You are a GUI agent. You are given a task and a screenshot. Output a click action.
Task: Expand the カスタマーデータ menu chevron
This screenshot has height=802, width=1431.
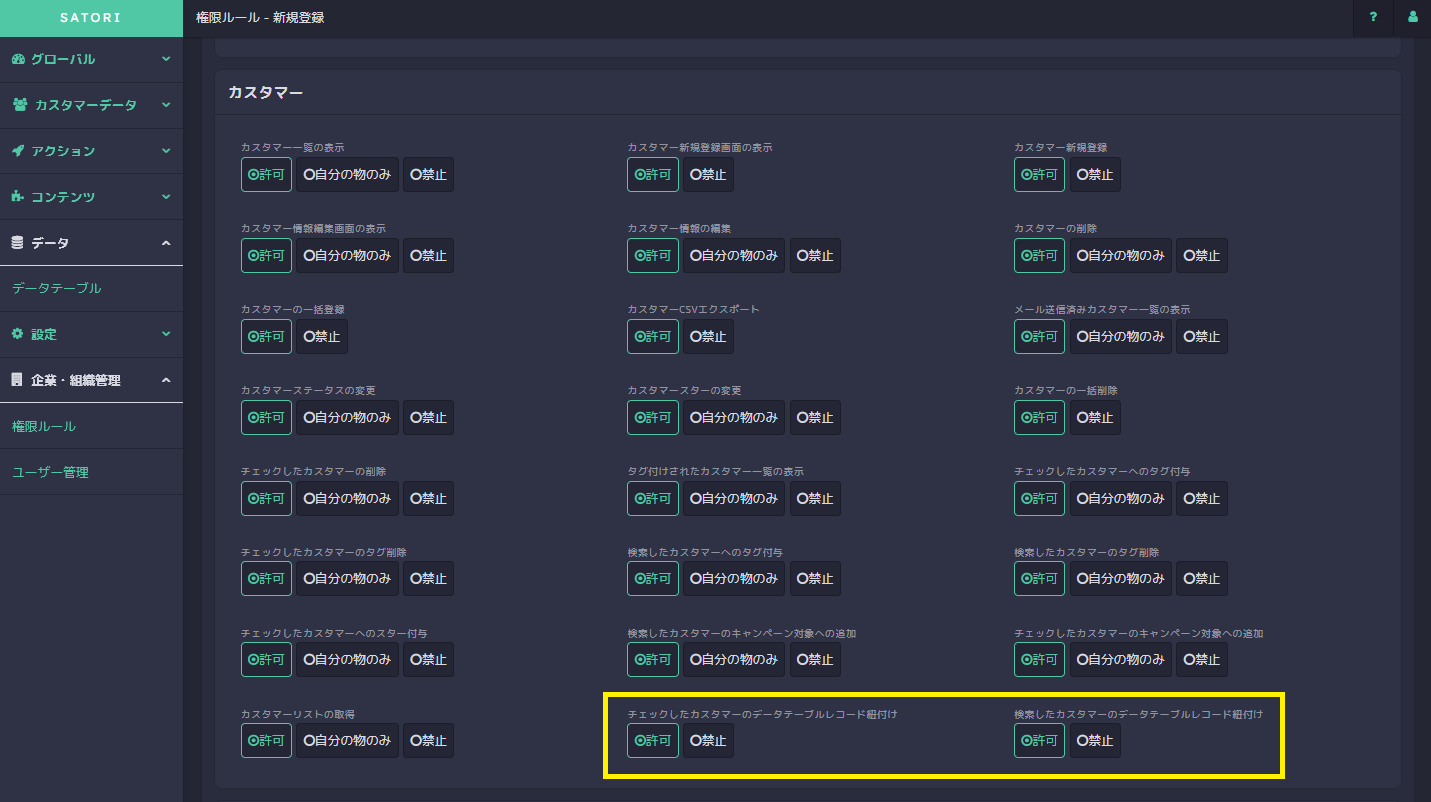(x=166, y=105)
